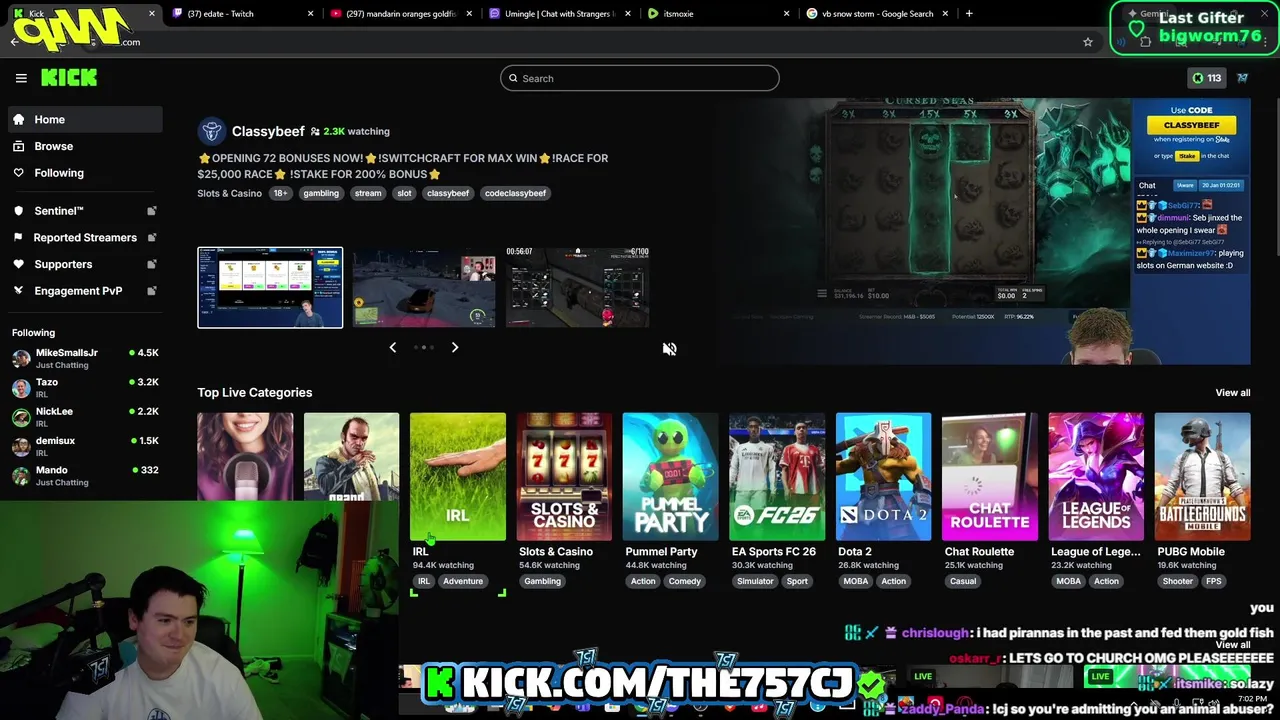This screenshot has height=720, width=1280.
Task: Focus the Kick search field
Action: (x=640, y=78)
